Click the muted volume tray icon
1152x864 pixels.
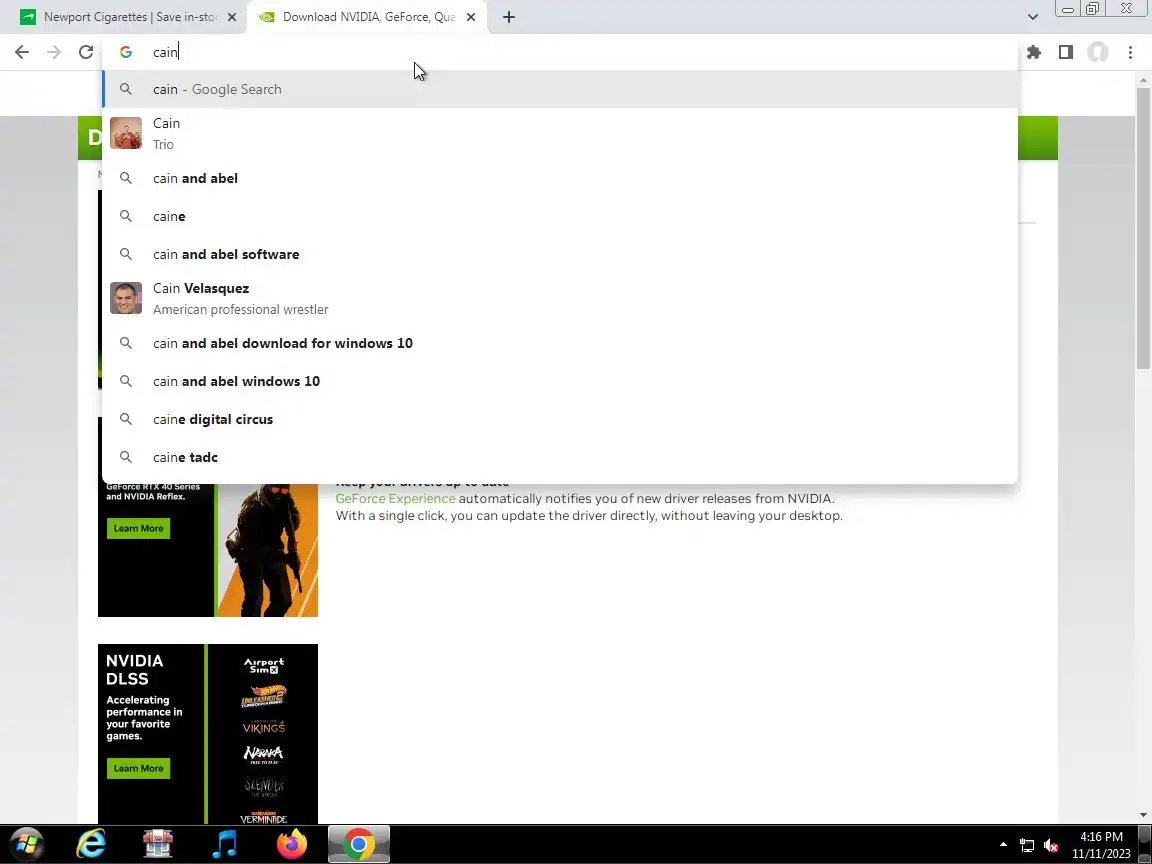click(x=1051, y=846)
